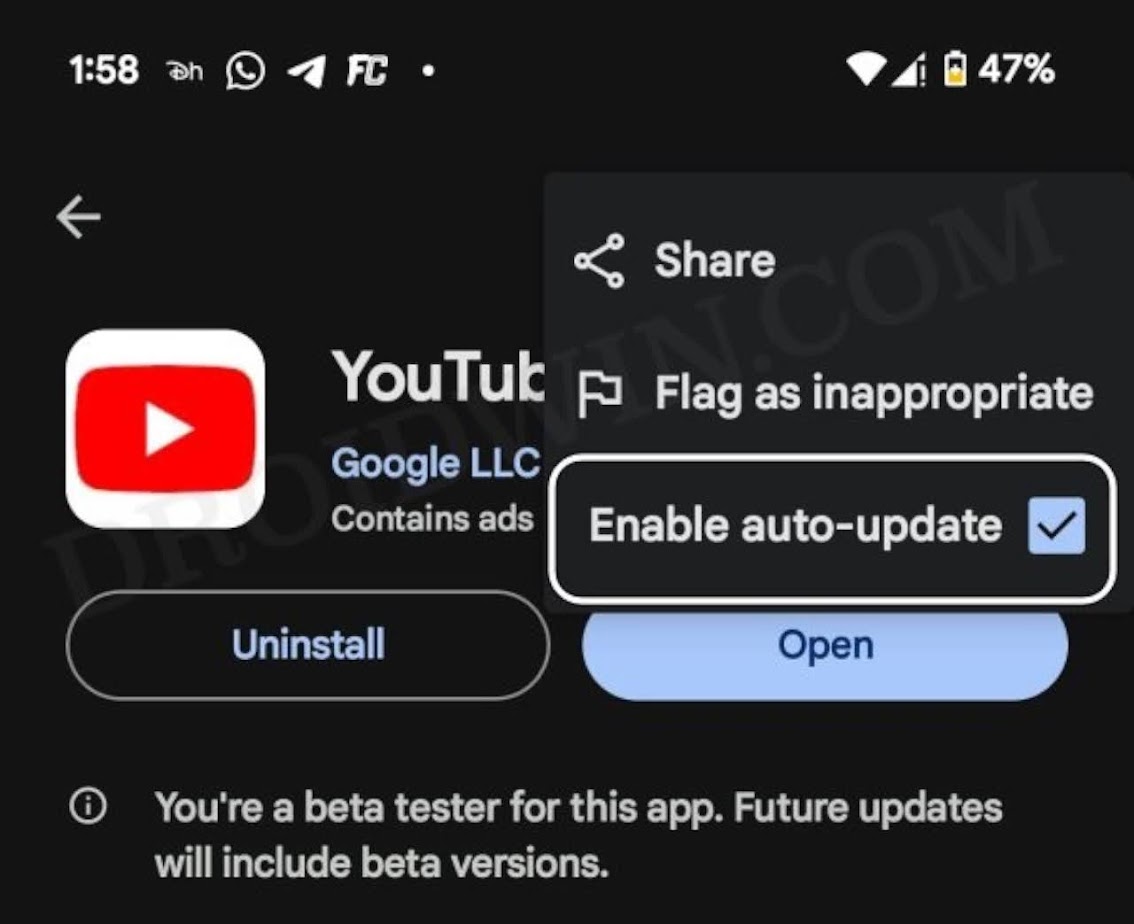The image size is (1134, 924).
Task: Click the Share icon in menu
Action: tap(599, 261)
